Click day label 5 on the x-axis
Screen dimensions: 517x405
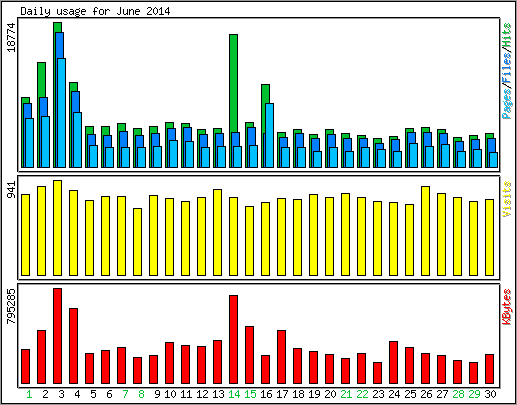pos(93,395)
